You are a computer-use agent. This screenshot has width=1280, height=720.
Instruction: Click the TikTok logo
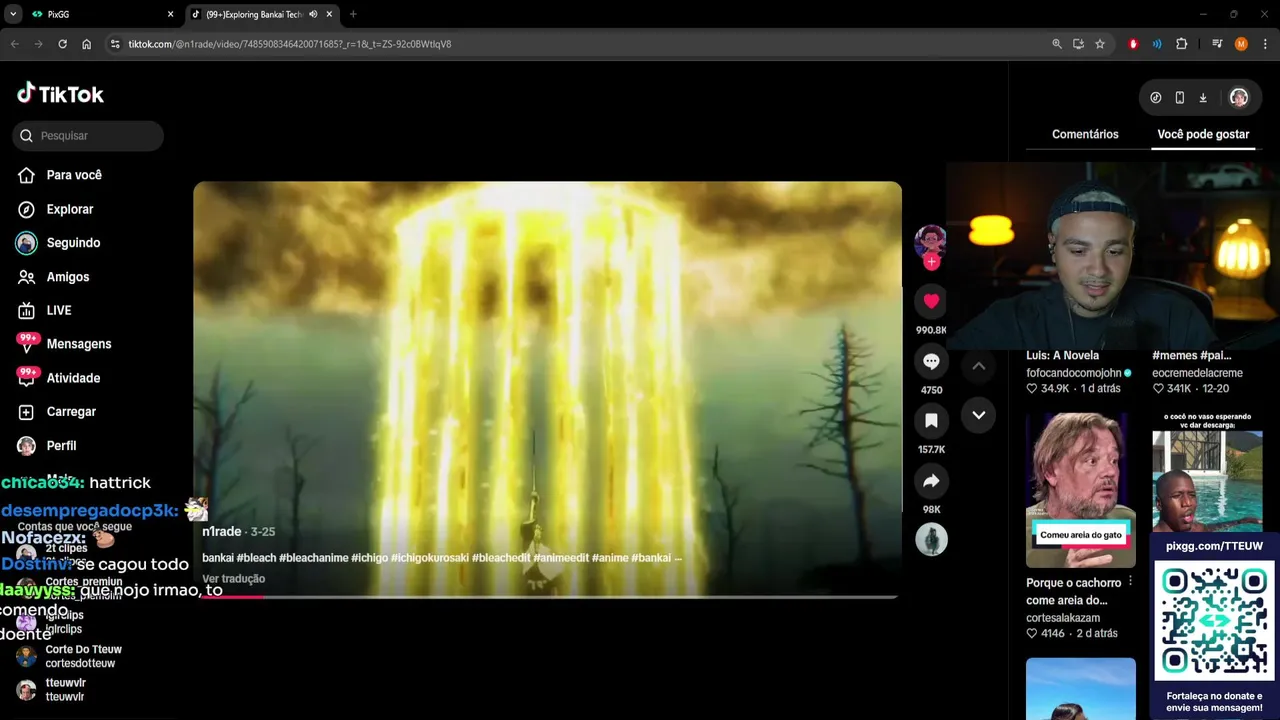pos(60,94)
